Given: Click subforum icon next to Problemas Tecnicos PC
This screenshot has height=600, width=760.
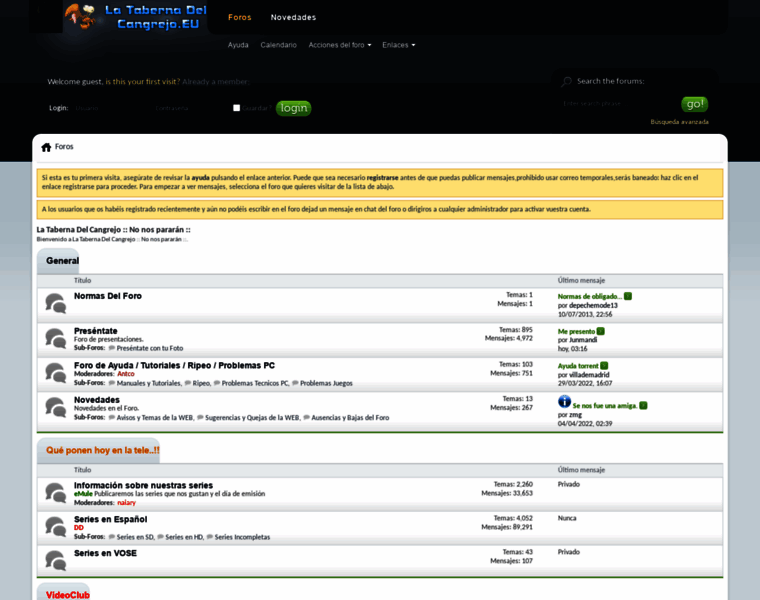Looking at the screenshot, I should click(x=217, y=383).
